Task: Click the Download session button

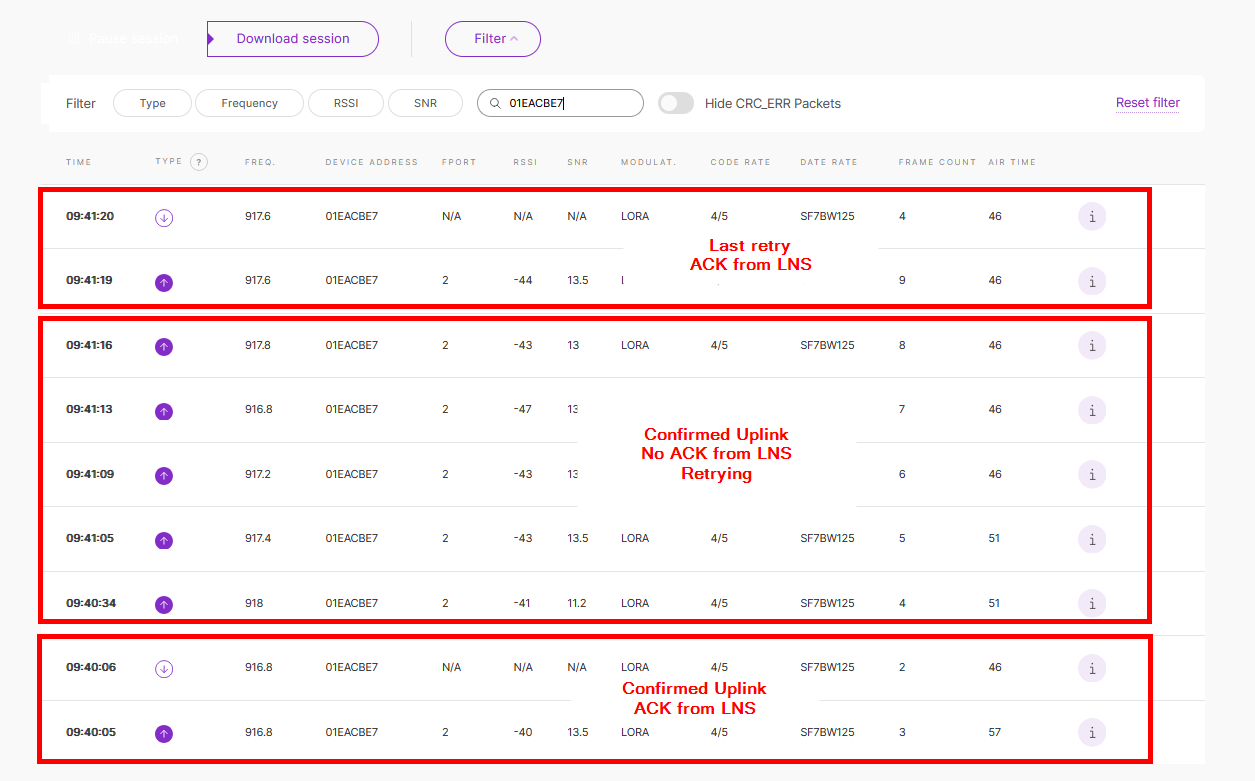Action: point(293,39)
